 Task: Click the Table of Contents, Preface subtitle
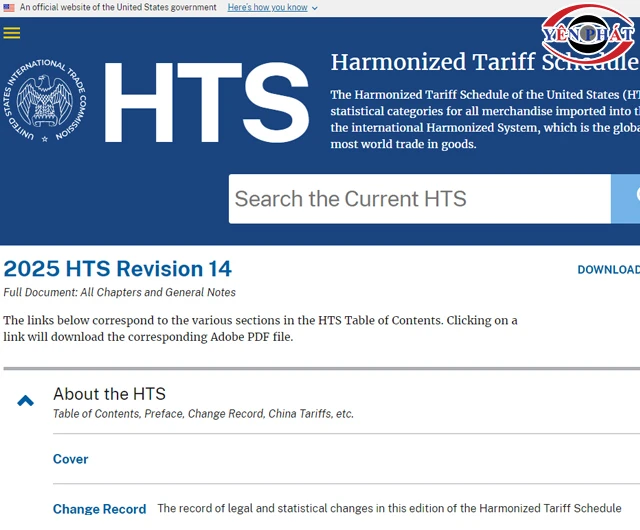coord(203,414)
